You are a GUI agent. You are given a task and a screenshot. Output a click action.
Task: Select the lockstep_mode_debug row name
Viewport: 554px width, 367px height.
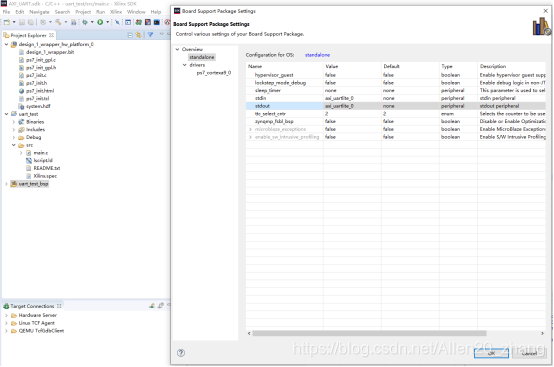pyautogui.click(x=280, y=83)
